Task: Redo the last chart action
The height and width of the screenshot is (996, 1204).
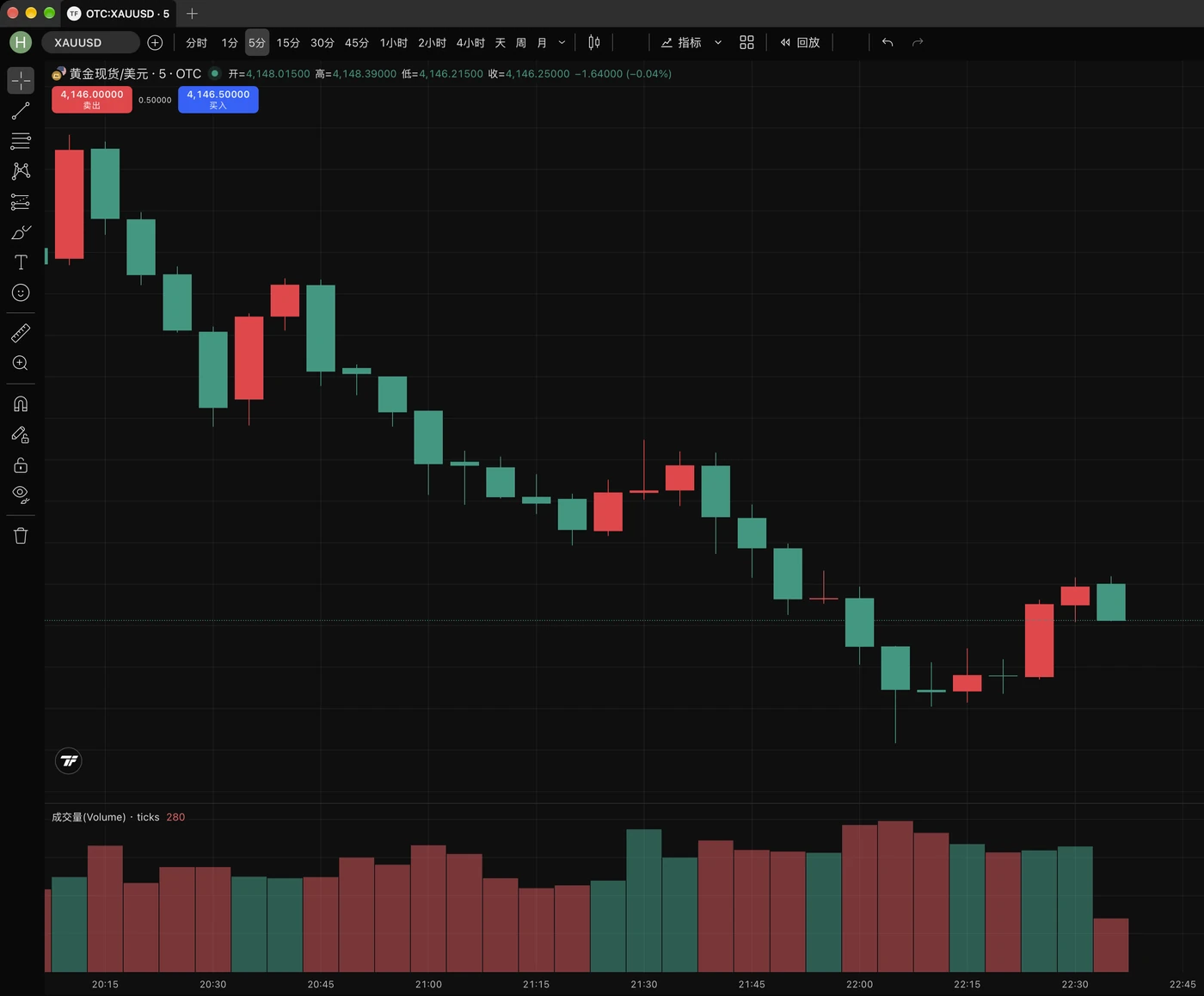Action: point(918,42)
